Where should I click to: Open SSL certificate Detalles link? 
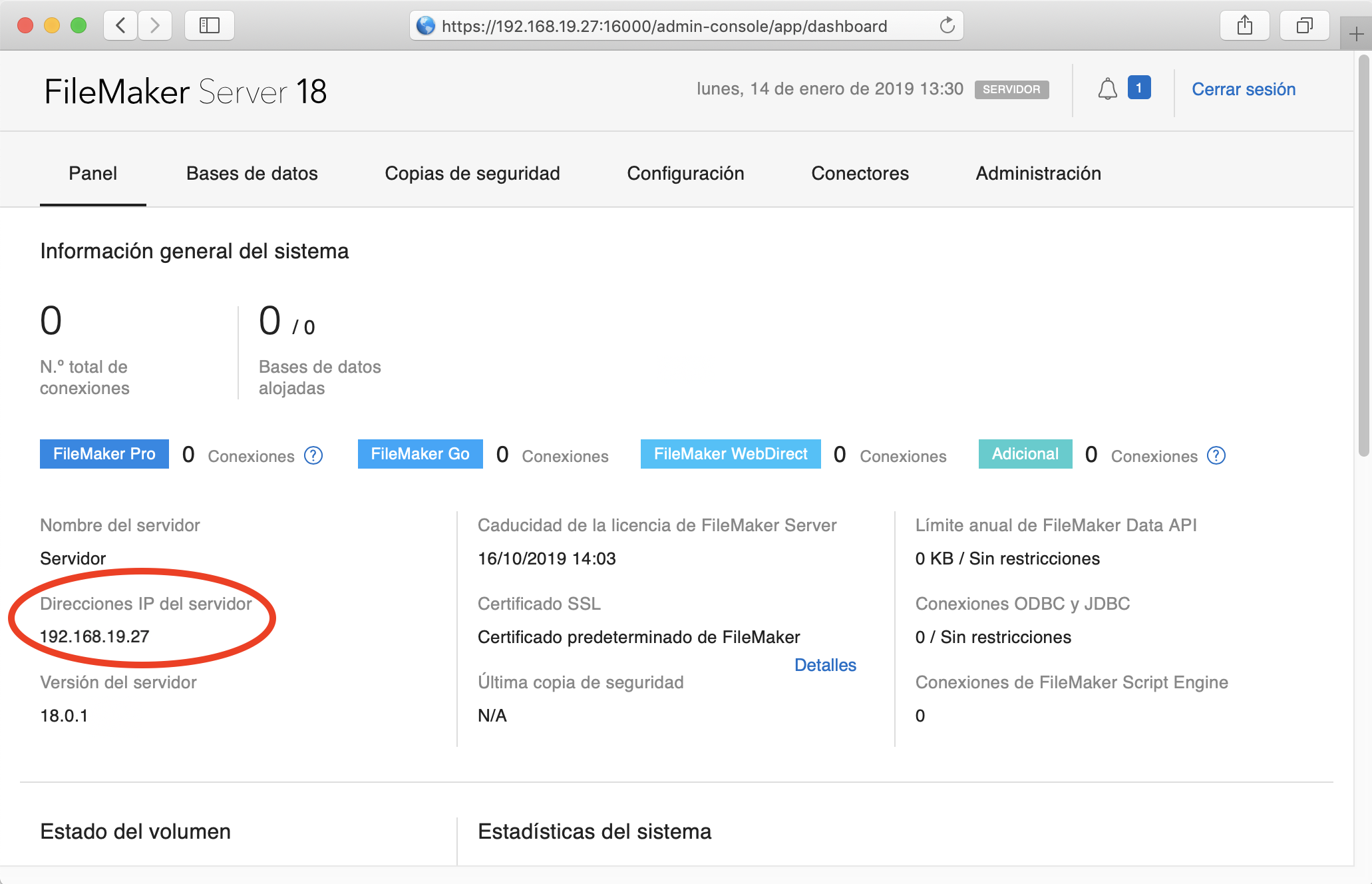click(825, 665)
